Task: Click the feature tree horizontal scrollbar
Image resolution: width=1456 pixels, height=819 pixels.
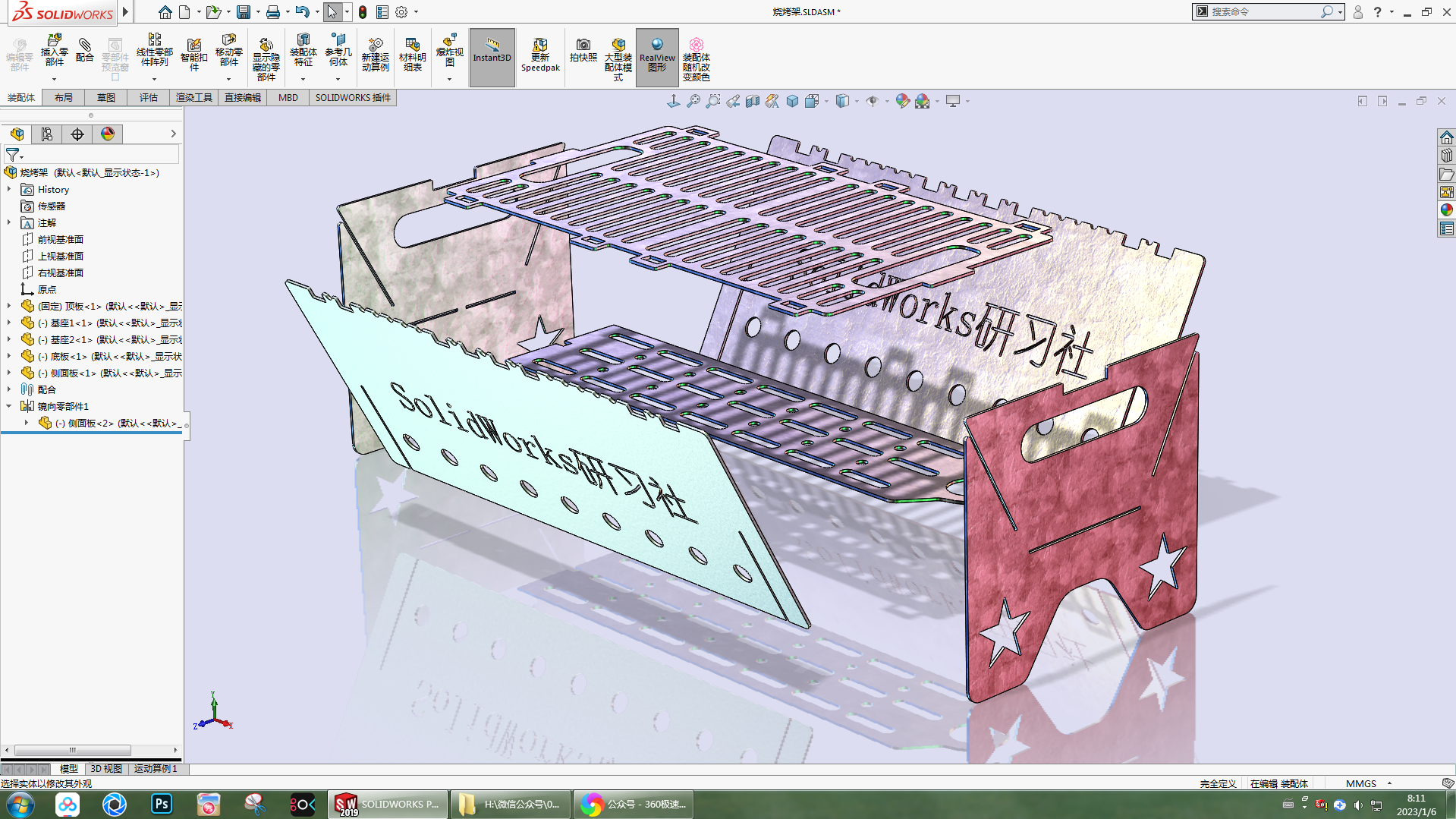Action: pyautogui.click(x=72, y=750)
